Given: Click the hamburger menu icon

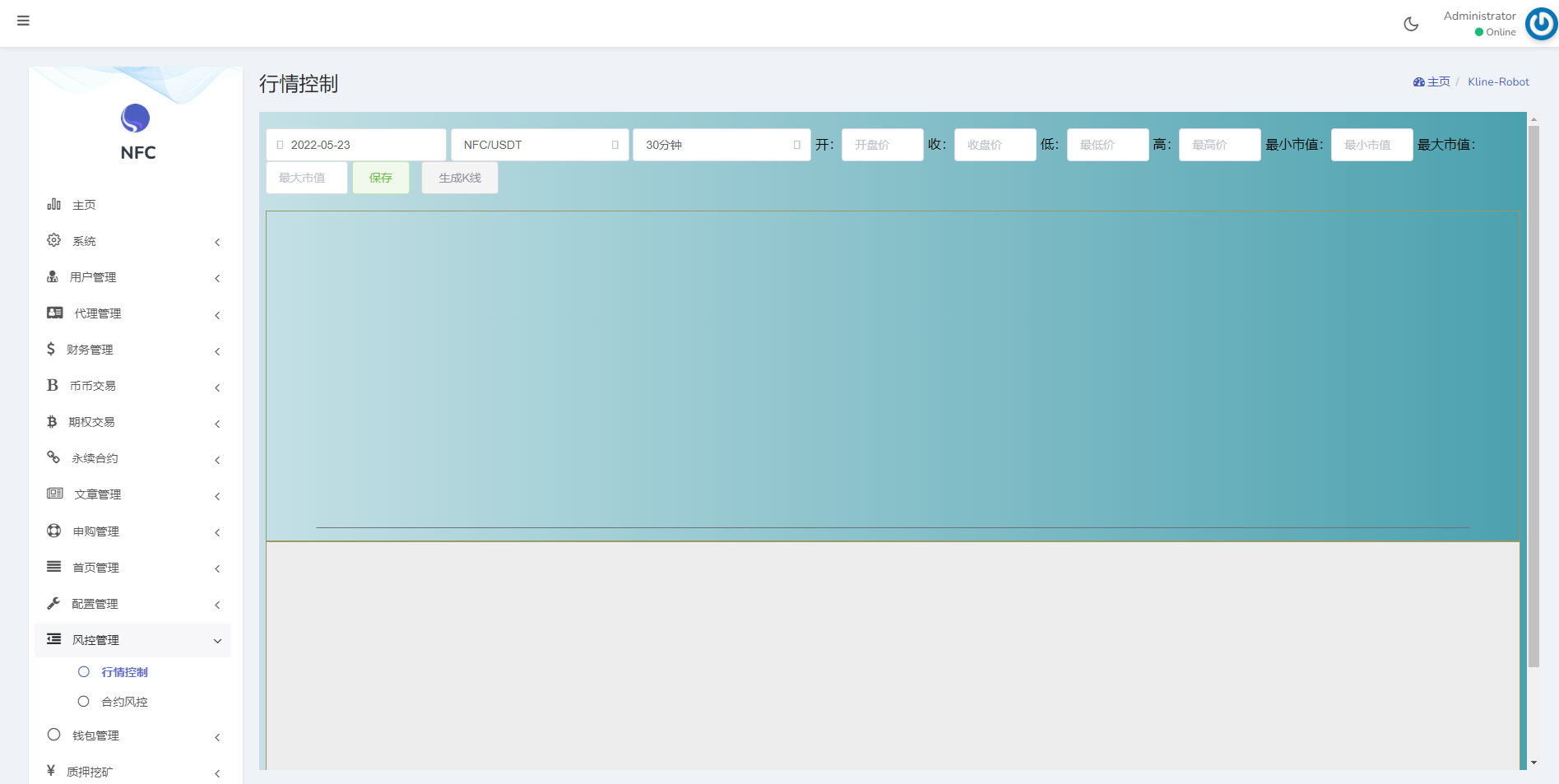Looking at the screenshot, I should (23, 21).
